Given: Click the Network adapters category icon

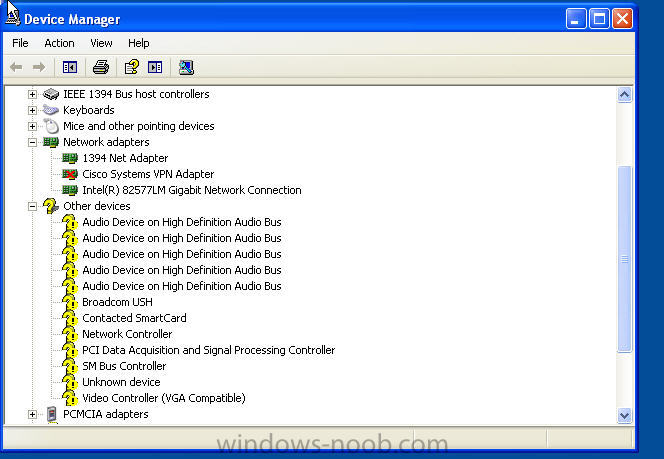Looking at the screenshot, I should click(x=51, y=142).
